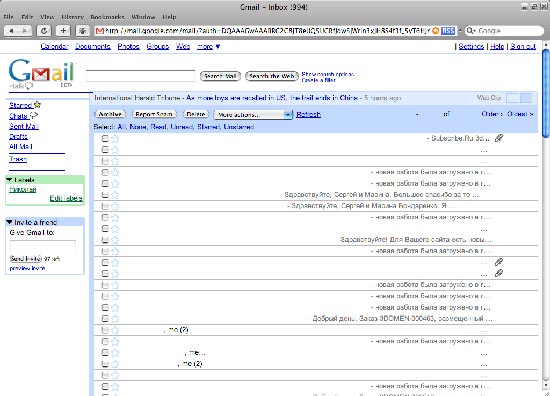Star the 'Заказ 3DOMEN' message
550x396 pixels.
pyautogui.click(x=115, y=319)
